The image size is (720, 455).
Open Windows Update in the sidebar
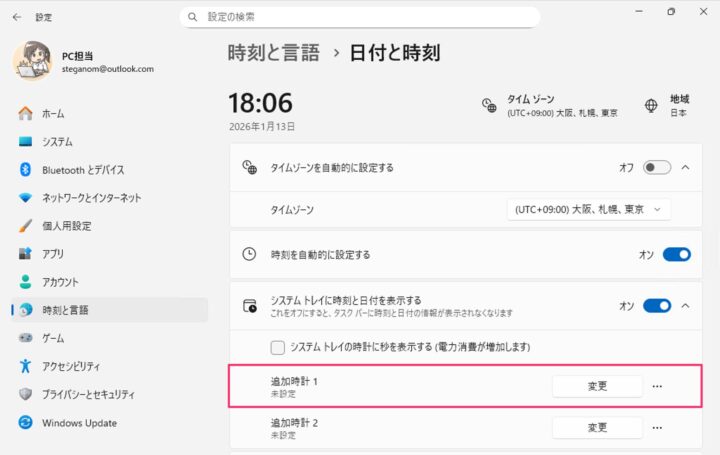tap(79, 422)
